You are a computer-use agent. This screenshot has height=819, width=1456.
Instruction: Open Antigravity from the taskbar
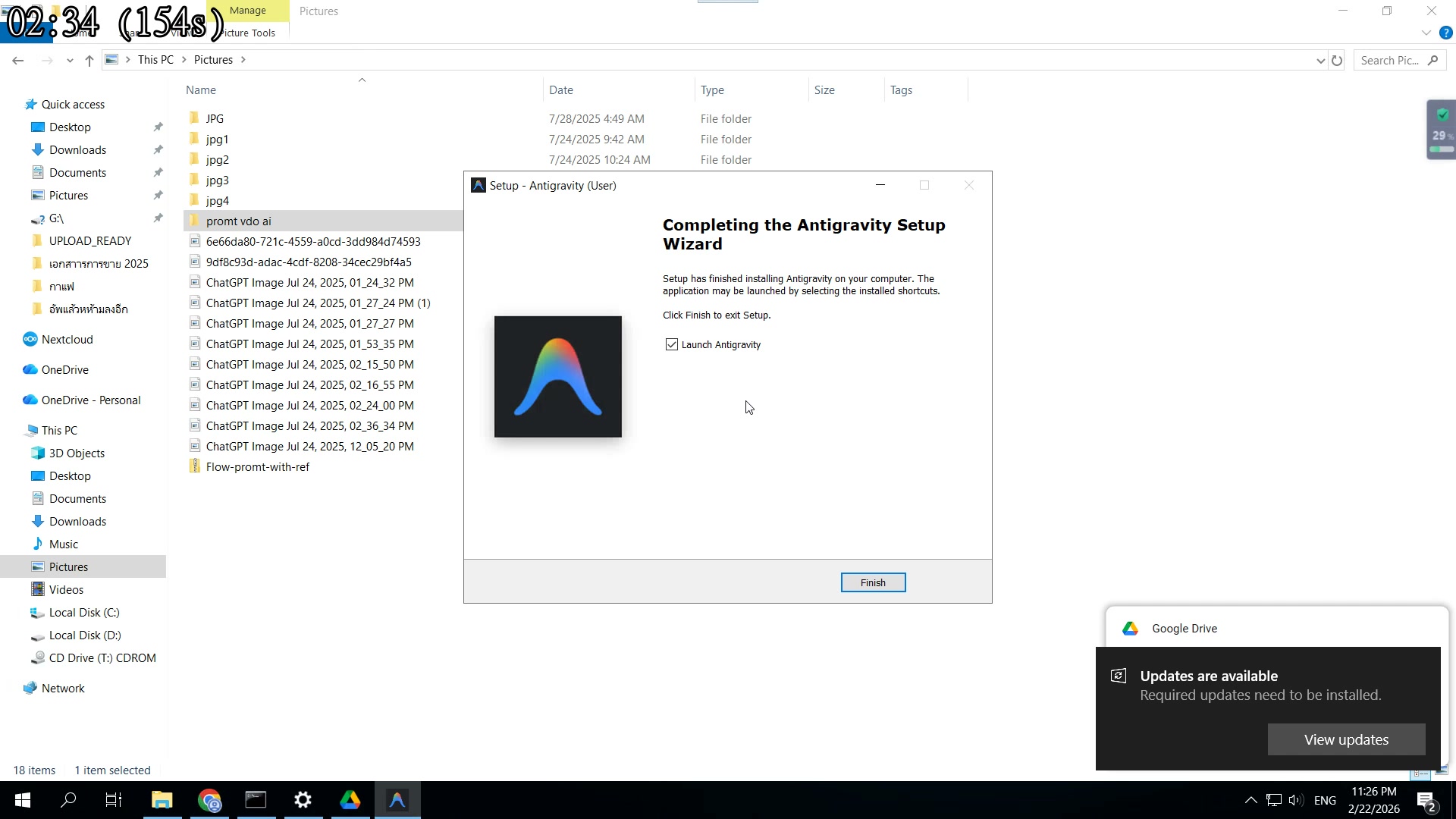pos(397,800)
